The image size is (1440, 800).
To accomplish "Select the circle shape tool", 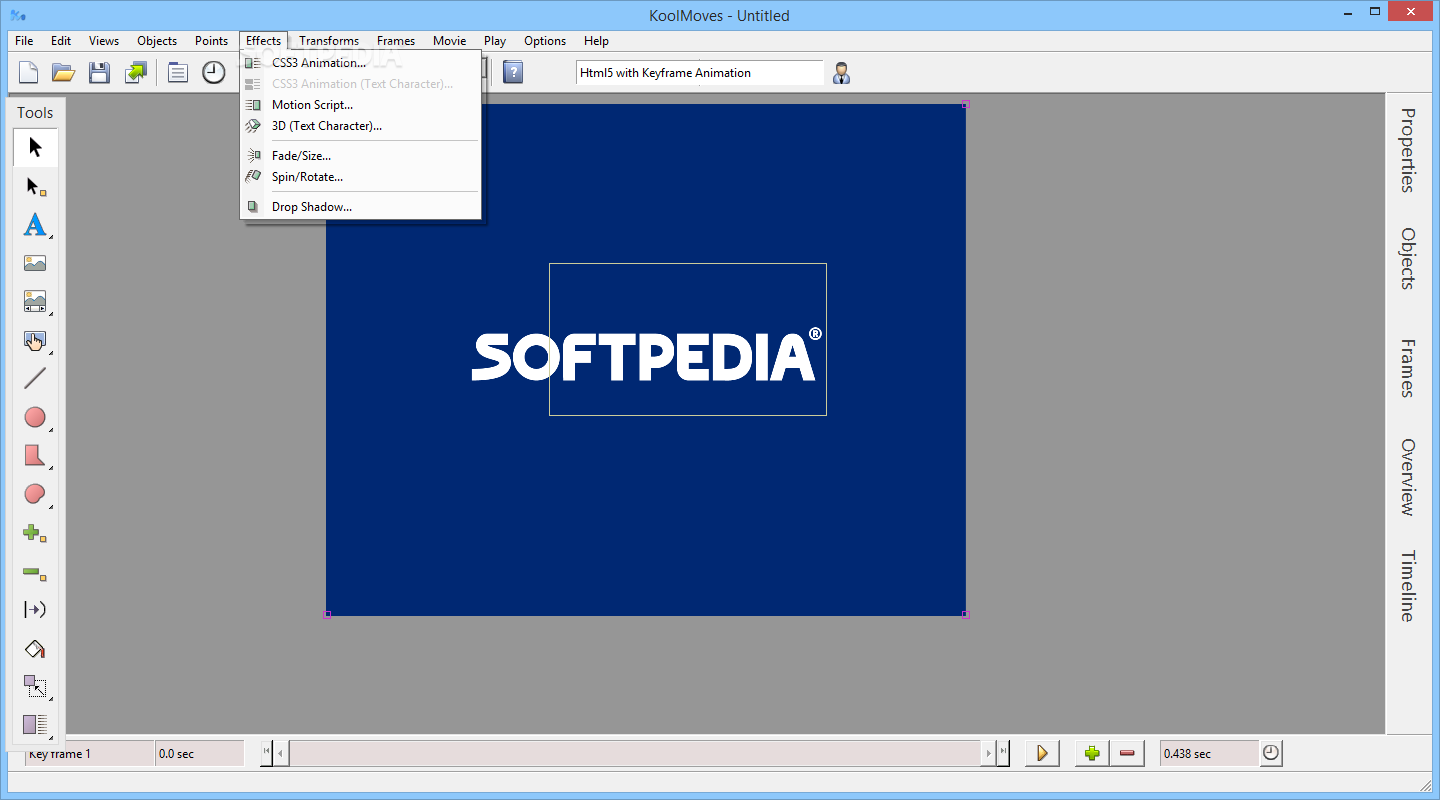I will click(x=35, y=417).
